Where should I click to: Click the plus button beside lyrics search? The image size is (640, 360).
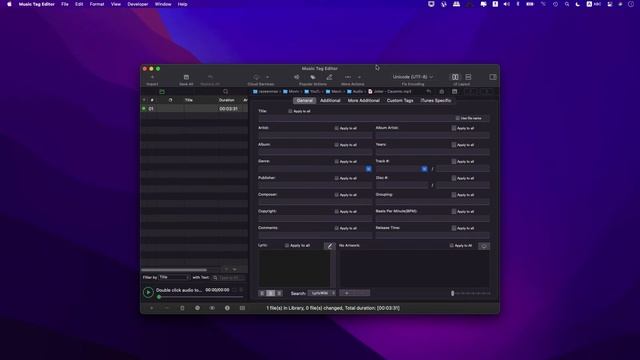[347, 293]
